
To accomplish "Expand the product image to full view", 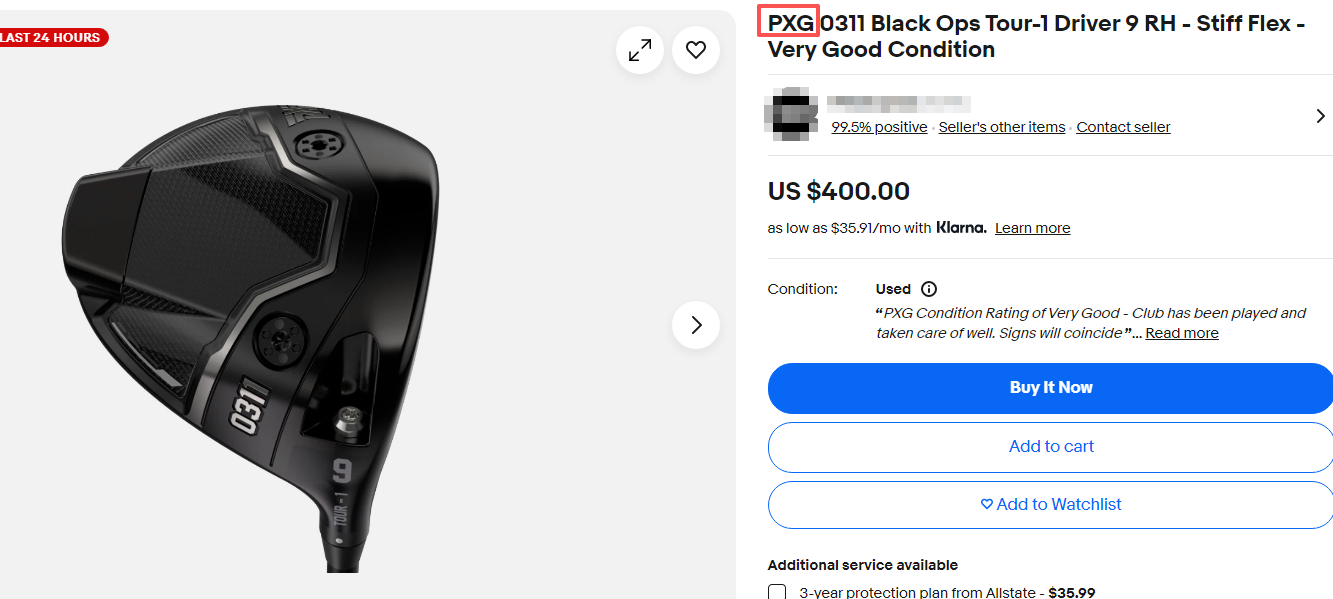I will [x=640, y=50].
